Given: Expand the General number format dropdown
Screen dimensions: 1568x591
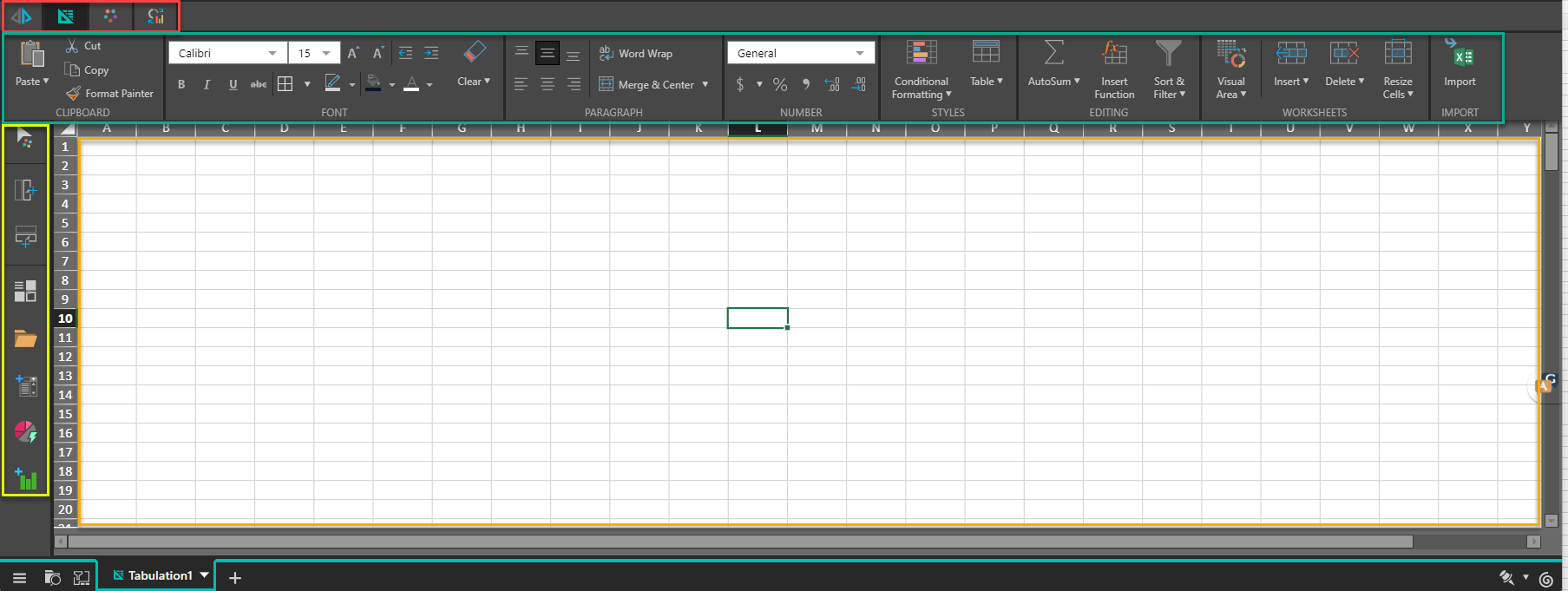Looking at the screenshot, I should pos(859,54).
